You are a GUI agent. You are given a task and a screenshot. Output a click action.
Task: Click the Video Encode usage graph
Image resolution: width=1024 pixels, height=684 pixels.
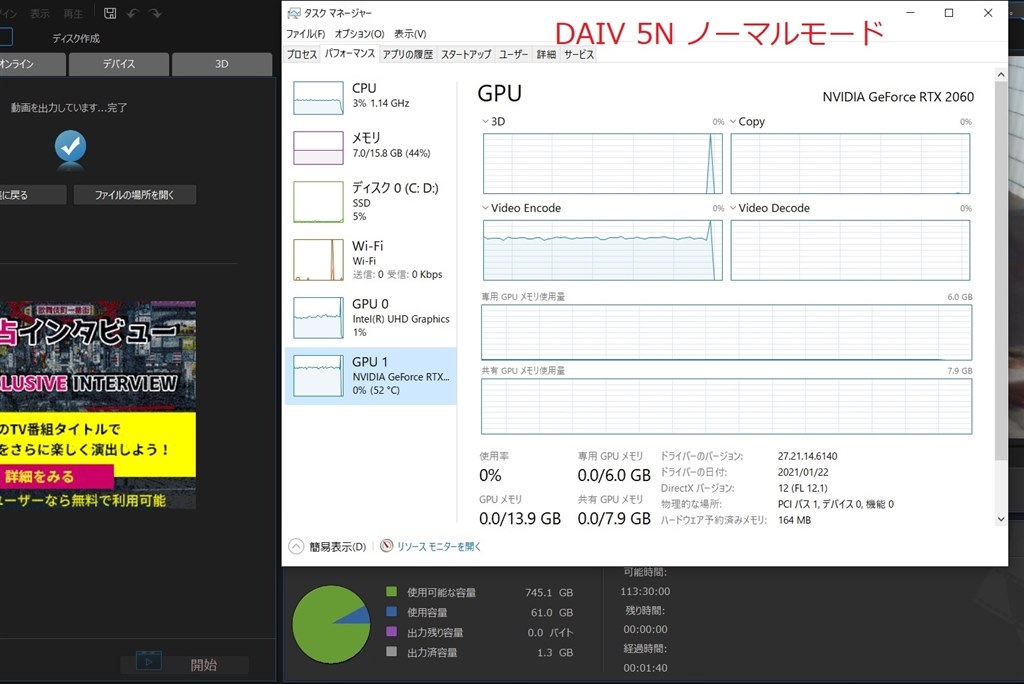tap(603, 250)
